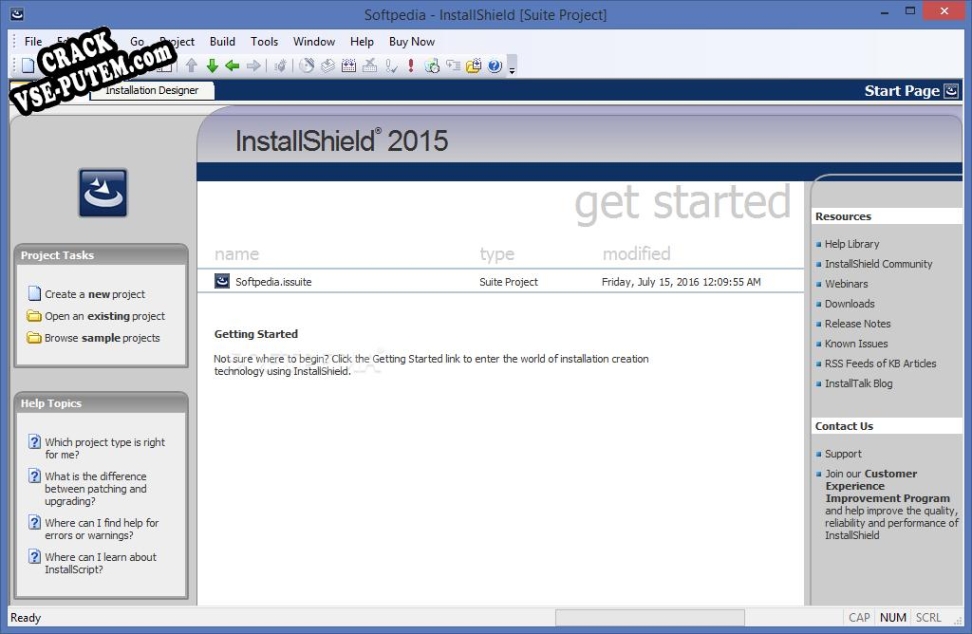Open the Build menu
Viewport: 972px width, 634px height.
[222, 42]
